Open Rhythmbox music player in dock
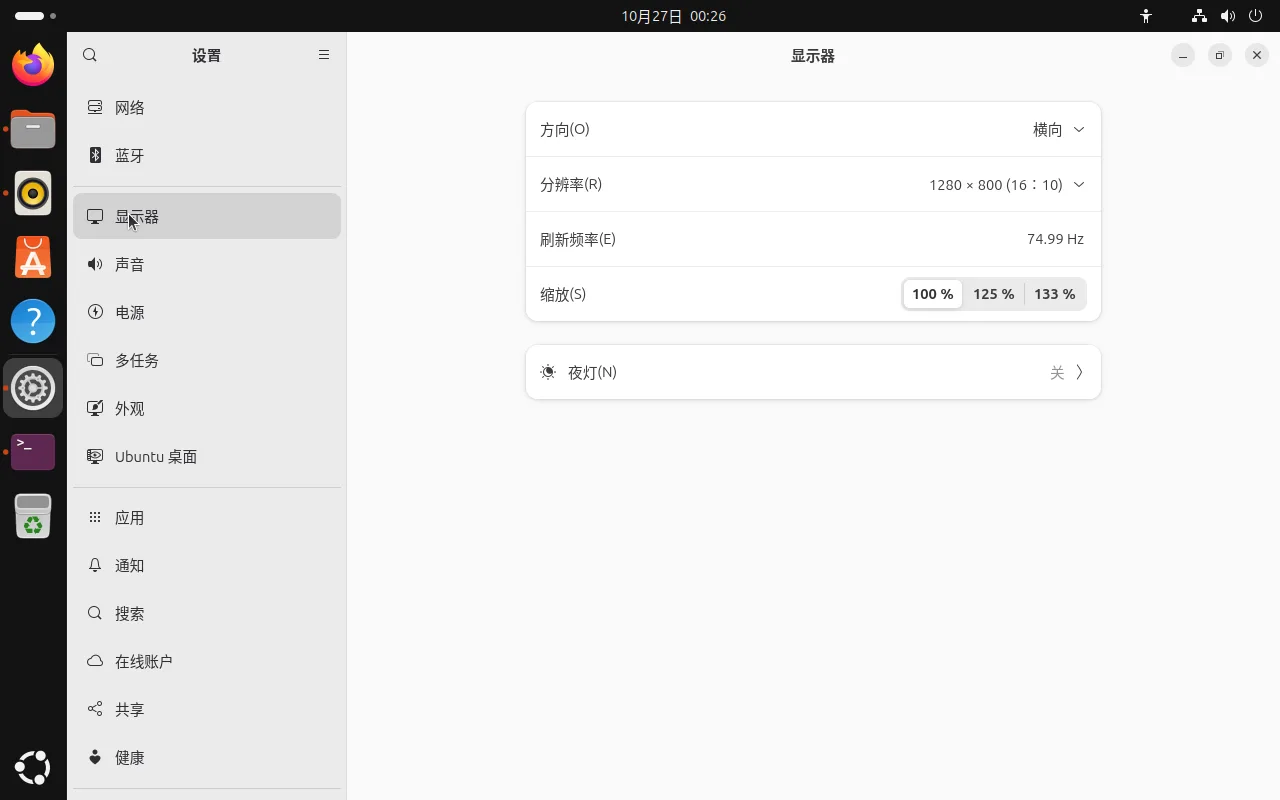Screen dimensions: 1280x800 pyautogui.click(x=33, y=193)
